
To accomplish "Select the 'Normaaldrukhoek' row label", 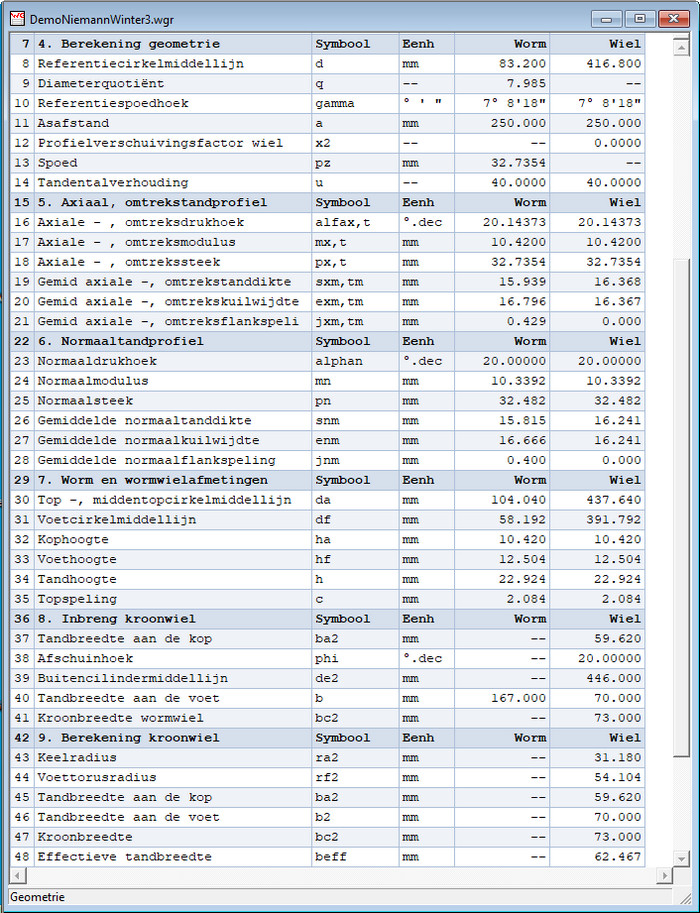I will (x=97, y=360).
